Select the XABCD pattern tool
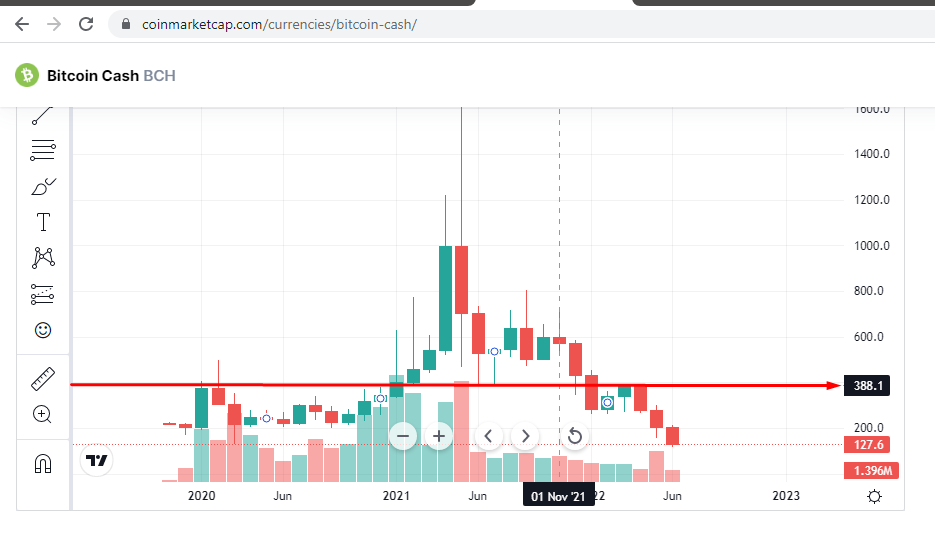 point(43,258)
